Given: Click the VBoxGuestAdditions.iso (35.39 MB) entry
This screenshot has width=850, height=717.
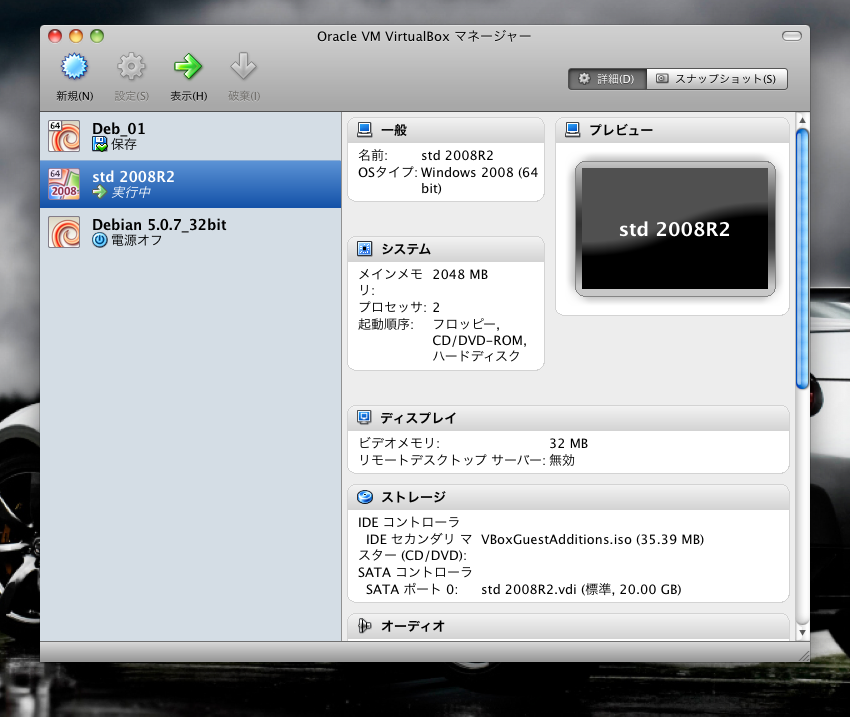Looking at the screenshot, I should pyautogui.click(x=593, y=540).
